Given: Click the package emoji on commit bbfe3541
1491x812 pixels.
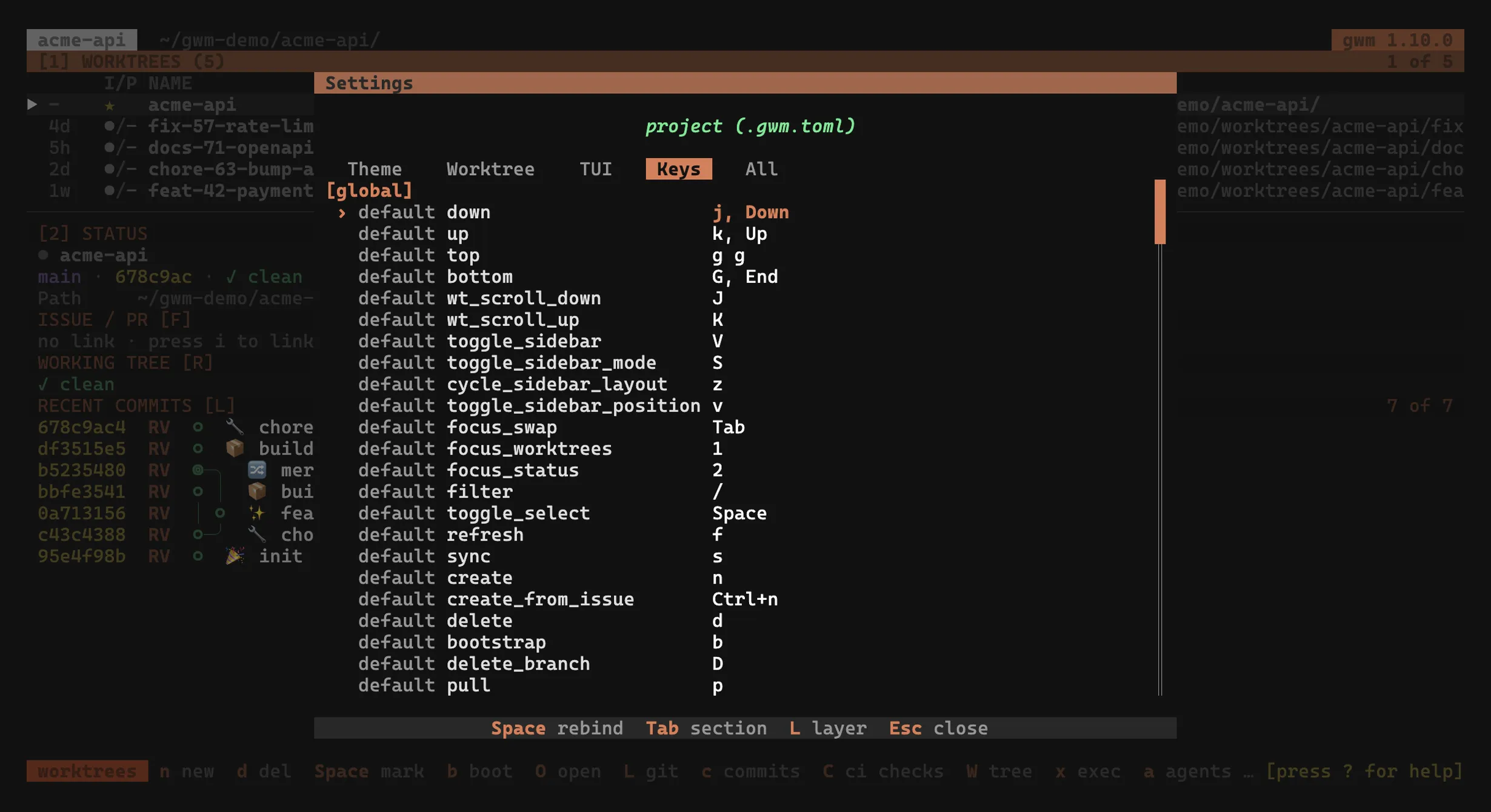Looking at the screenshot, I should [257, 491].
